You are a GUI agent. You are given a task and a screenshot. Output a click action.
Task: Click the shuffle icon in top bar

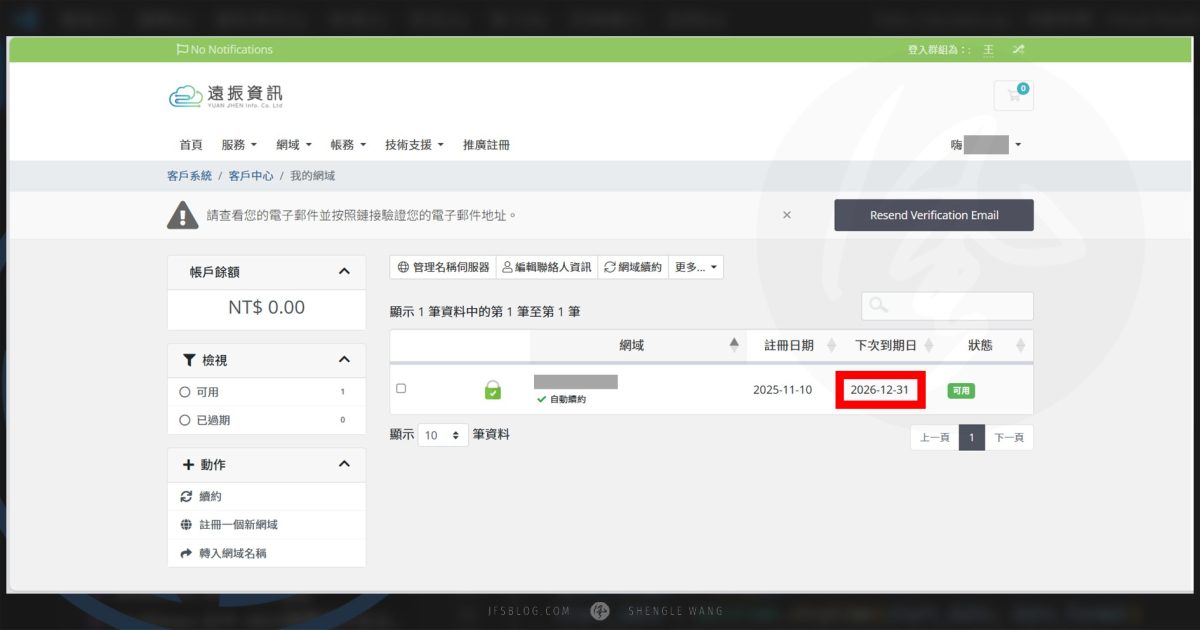(x=1018, y=49)
